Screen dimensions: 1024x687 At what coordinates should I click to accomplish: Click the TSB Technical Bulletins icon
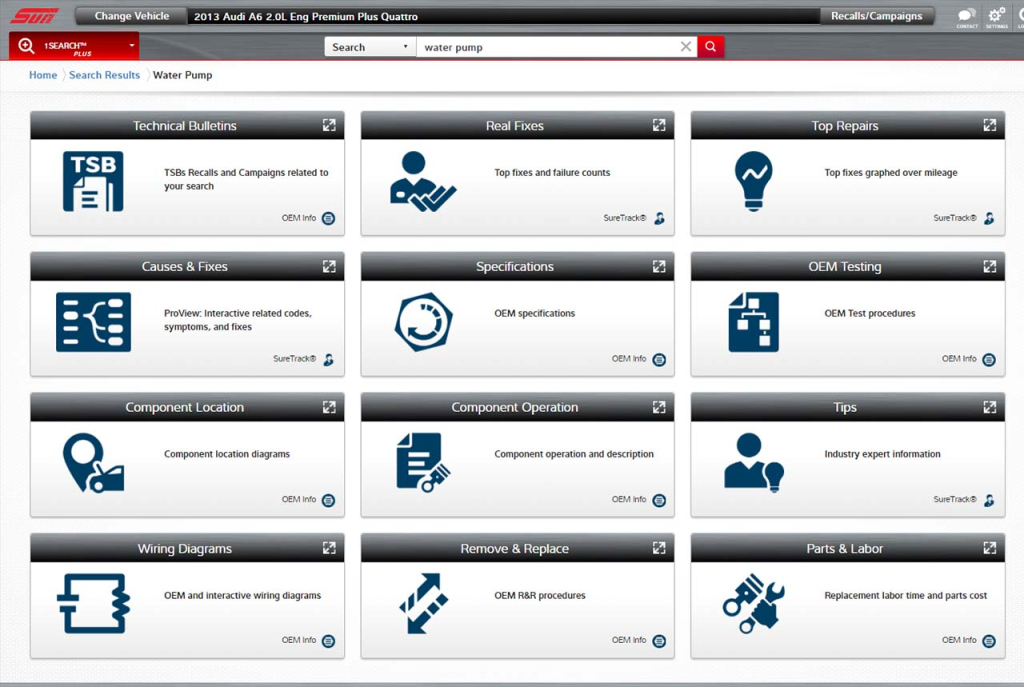[93, 181]
